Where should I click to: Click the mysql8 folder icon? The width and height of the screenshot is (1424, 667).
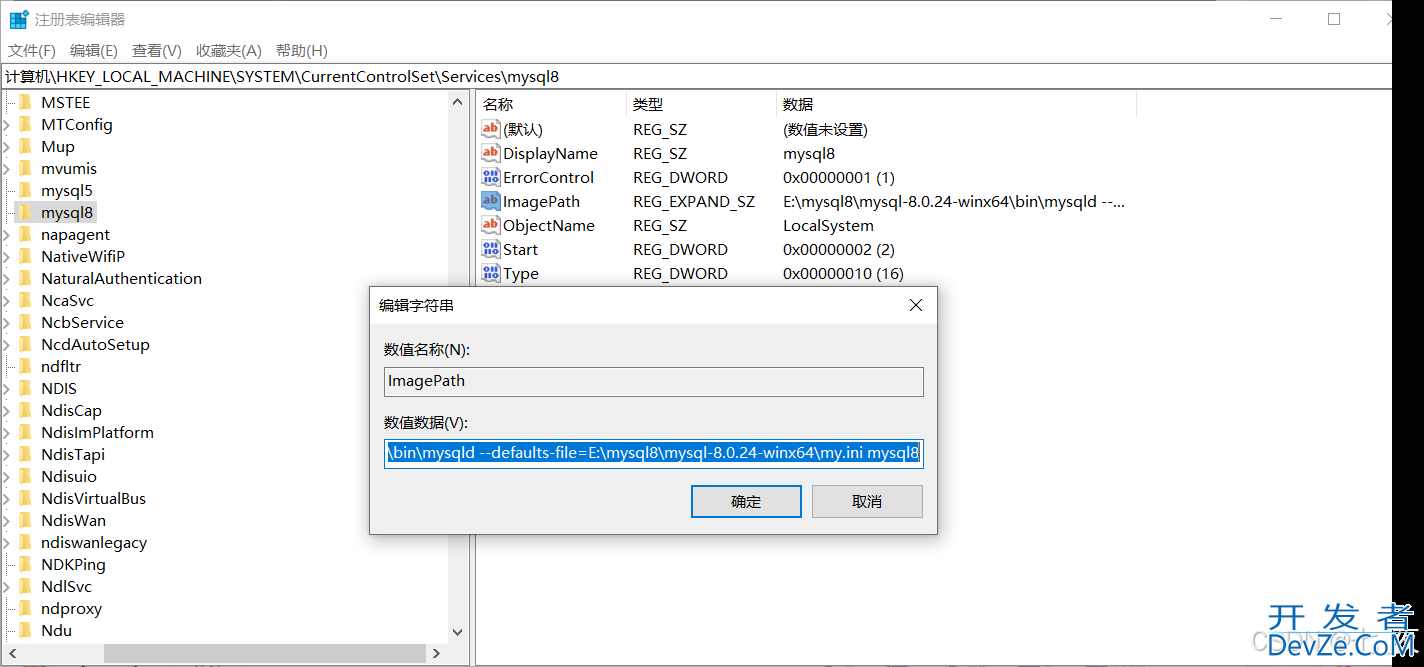pos(25,212)
